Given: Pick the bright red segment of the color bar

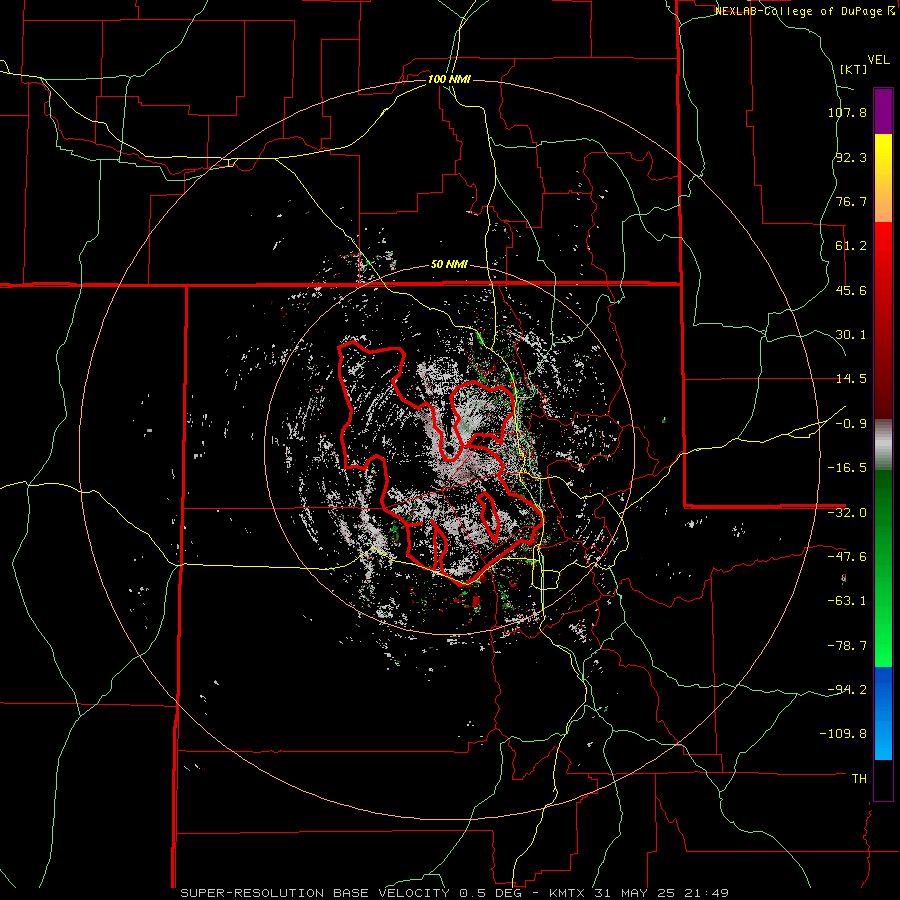Looking at the screenshot, I should coord(883,320).
